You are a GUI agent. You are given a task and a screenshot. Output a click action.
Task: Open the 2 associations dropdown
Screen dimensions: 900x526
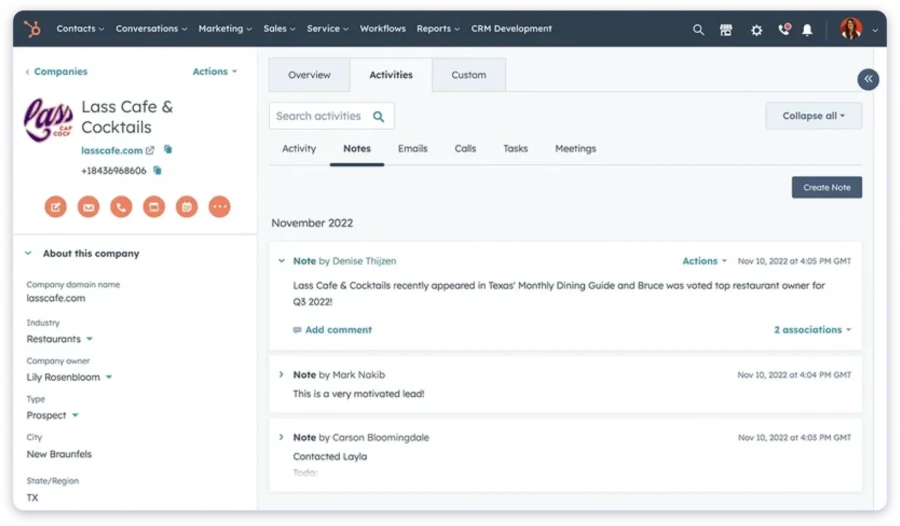click(813, 330)
